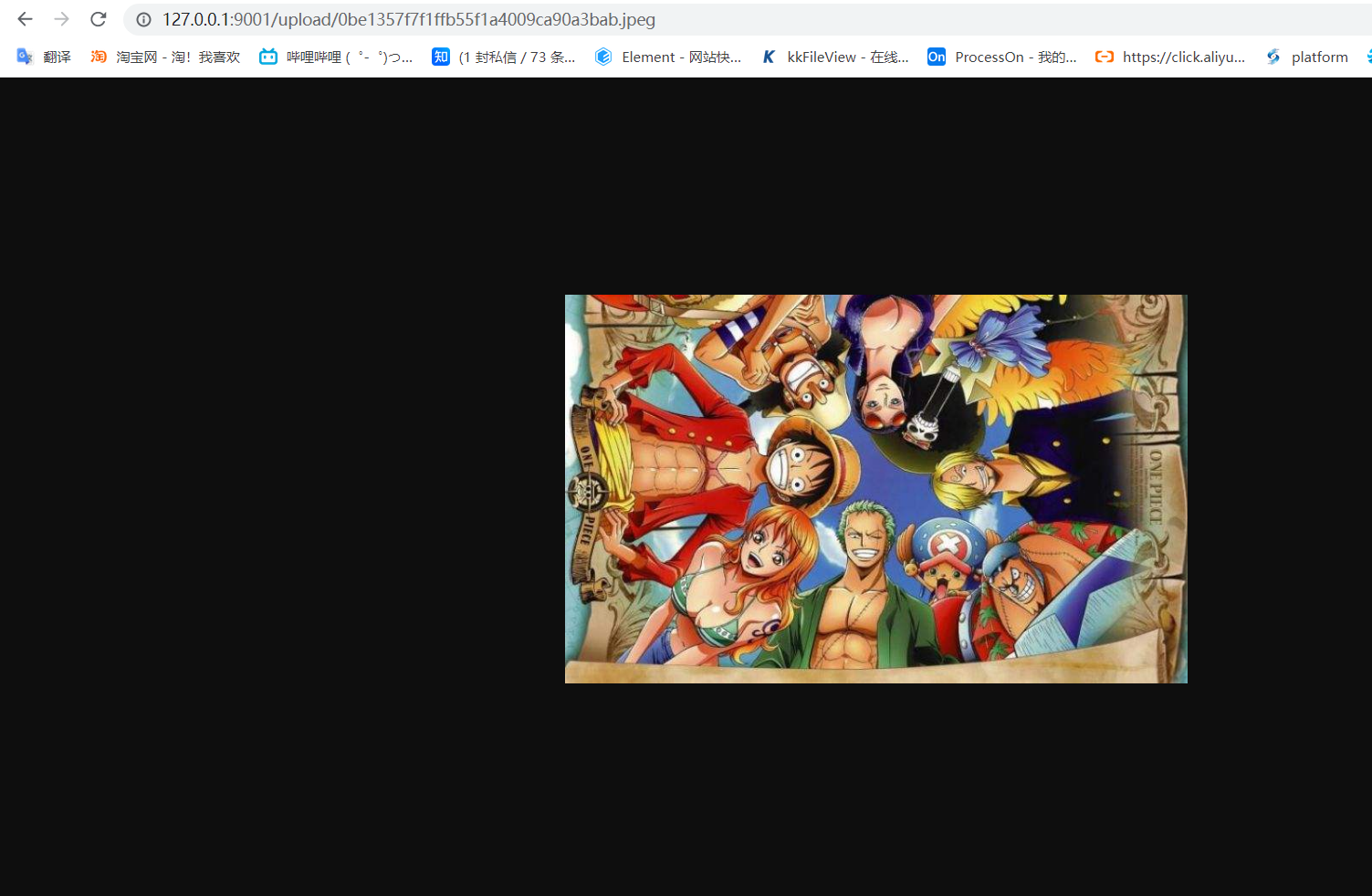1372x896 pixels.
Task: Click the Zhihu 知 bookmark favicon
Action: pos(441,57)
